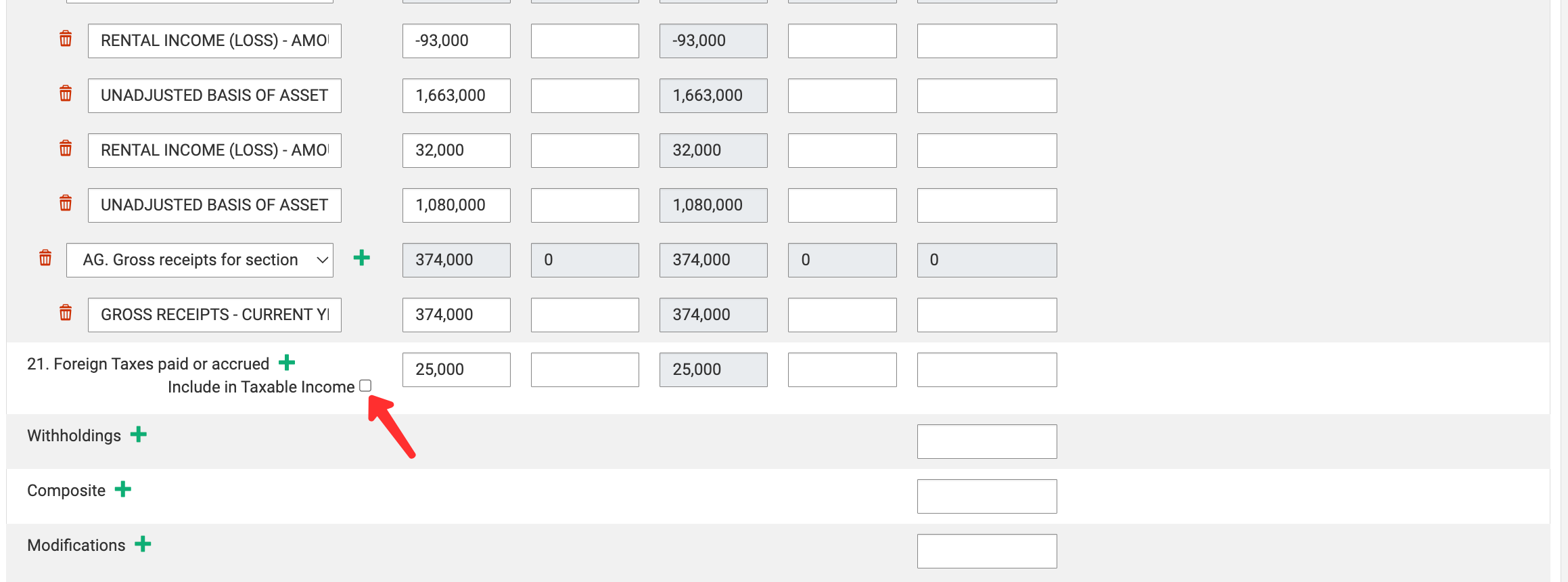The width and height of the screenshot is (1568, 582).
Task: Click the Composite amount field
Action: coord(986,496)
